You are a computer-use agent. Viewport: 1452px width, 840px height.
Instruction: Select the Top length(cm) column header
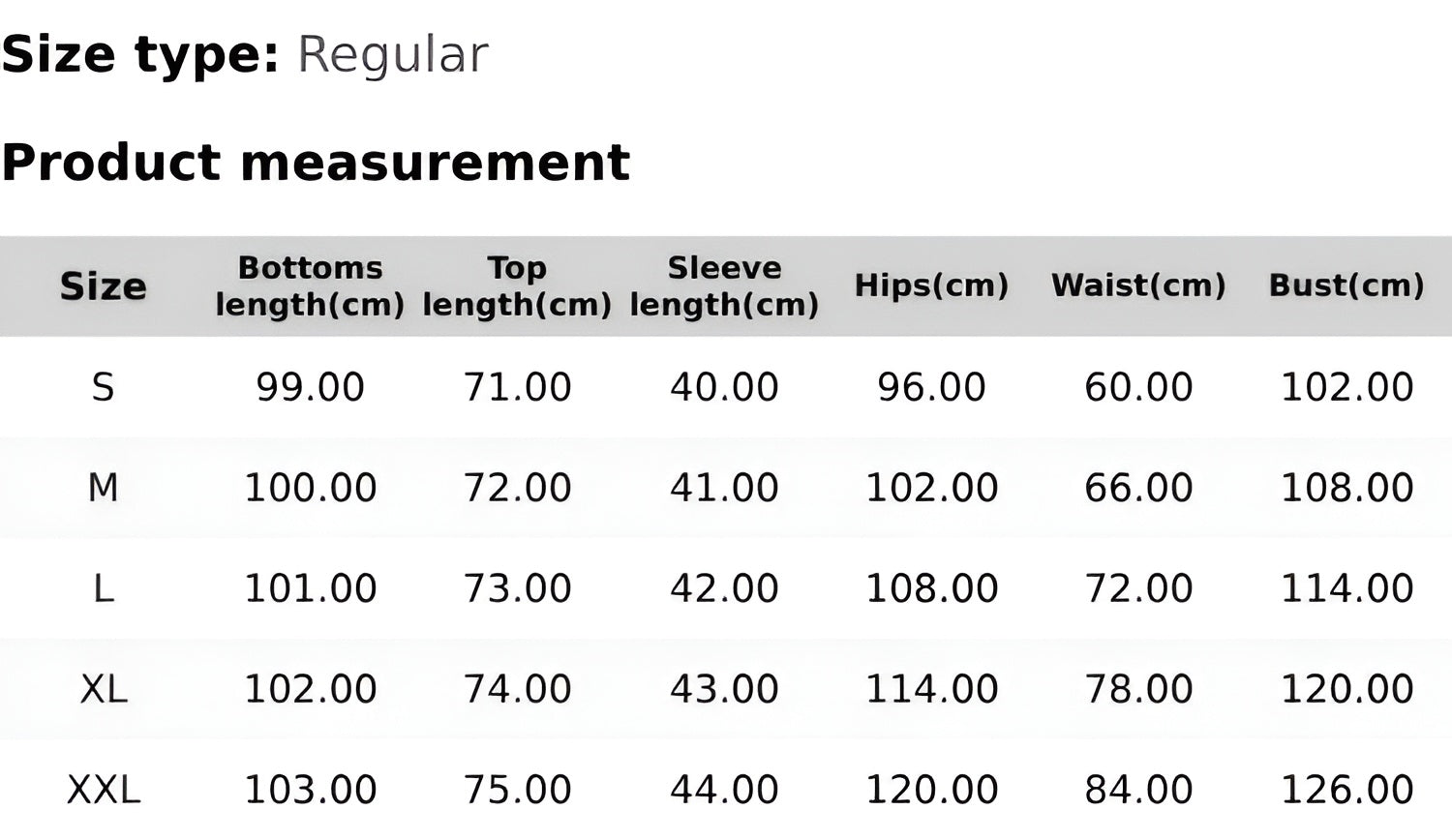click(x=517, y=286)
